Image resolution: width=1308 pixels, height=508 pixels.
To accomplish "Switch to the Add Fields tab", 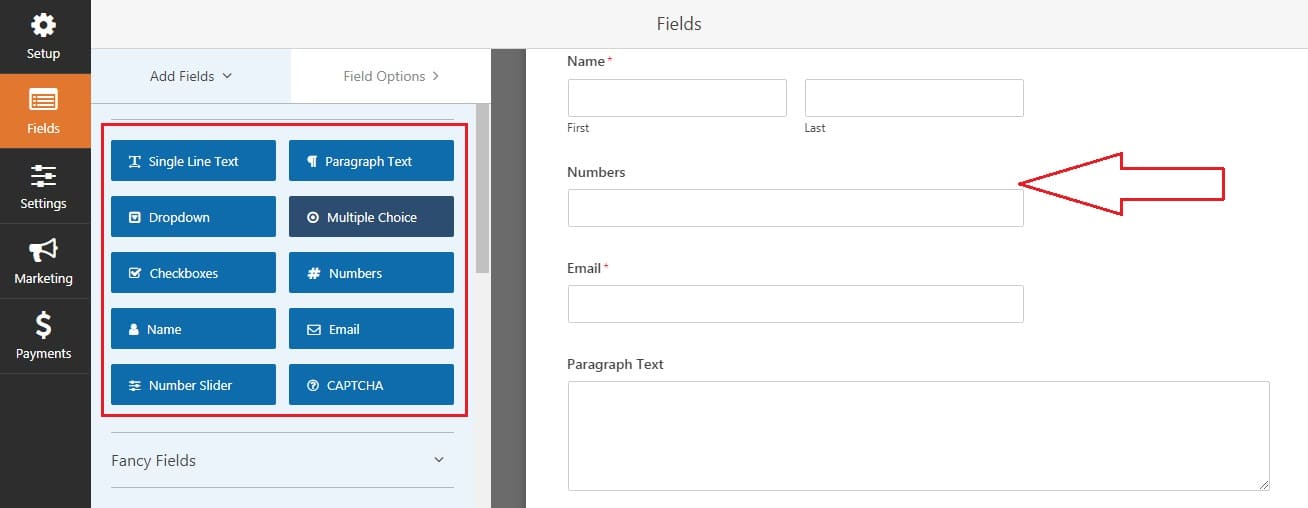I will click(190, 76).
